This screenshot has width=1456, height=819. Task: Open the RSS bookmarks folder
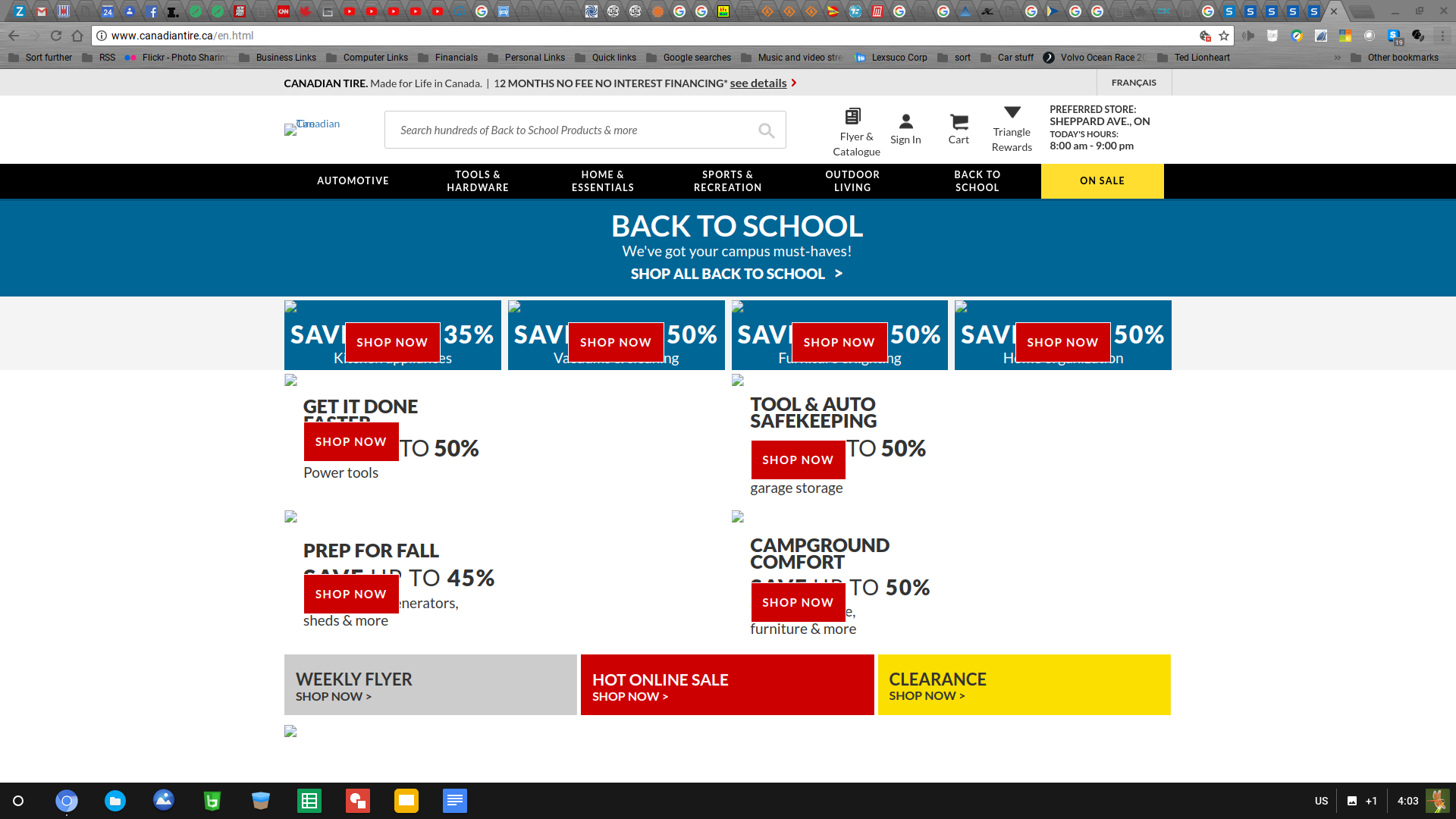coord(99,58)
